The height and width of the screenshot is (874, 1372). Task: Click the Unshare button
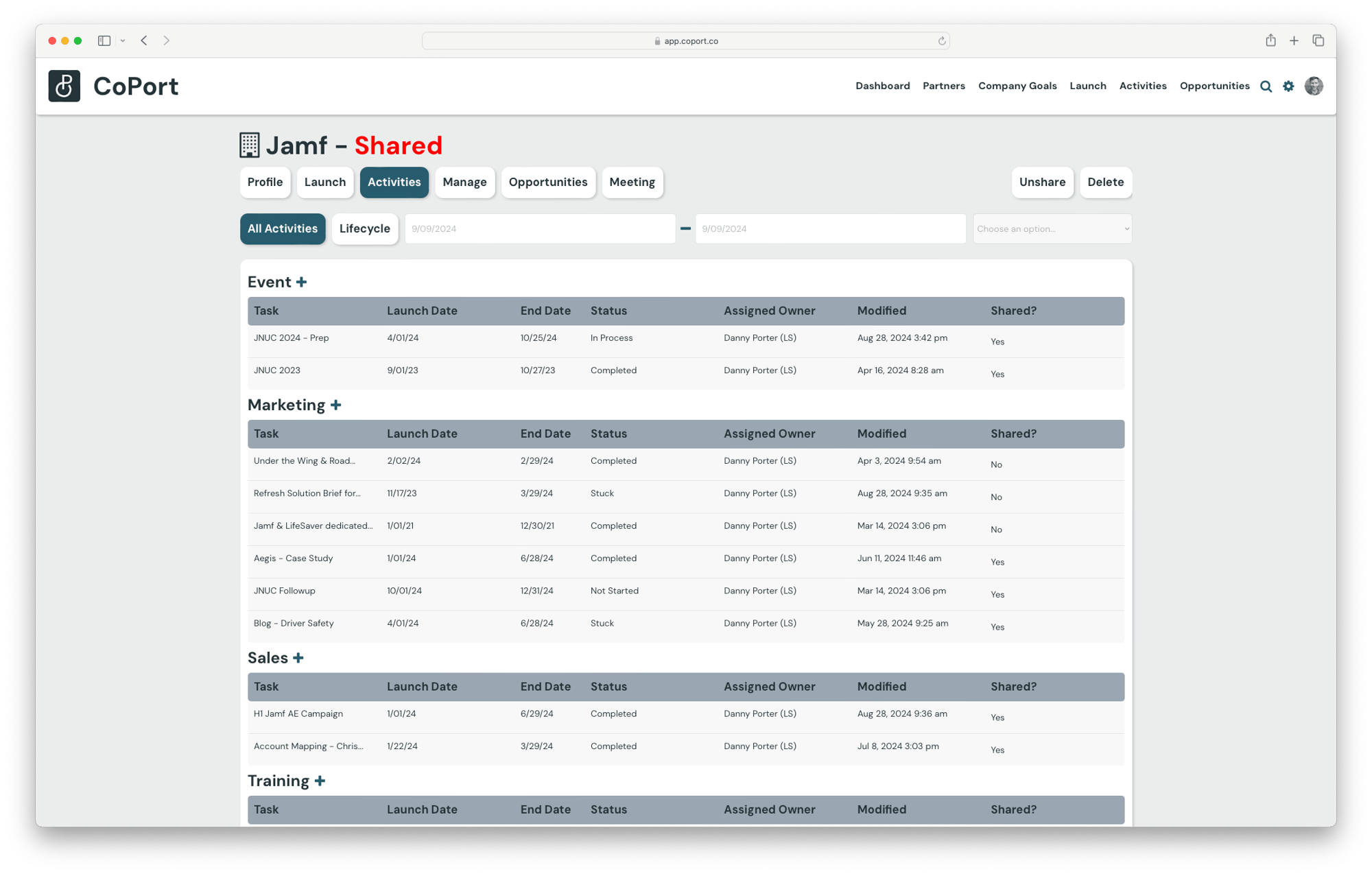click(x=1042, y=182)
